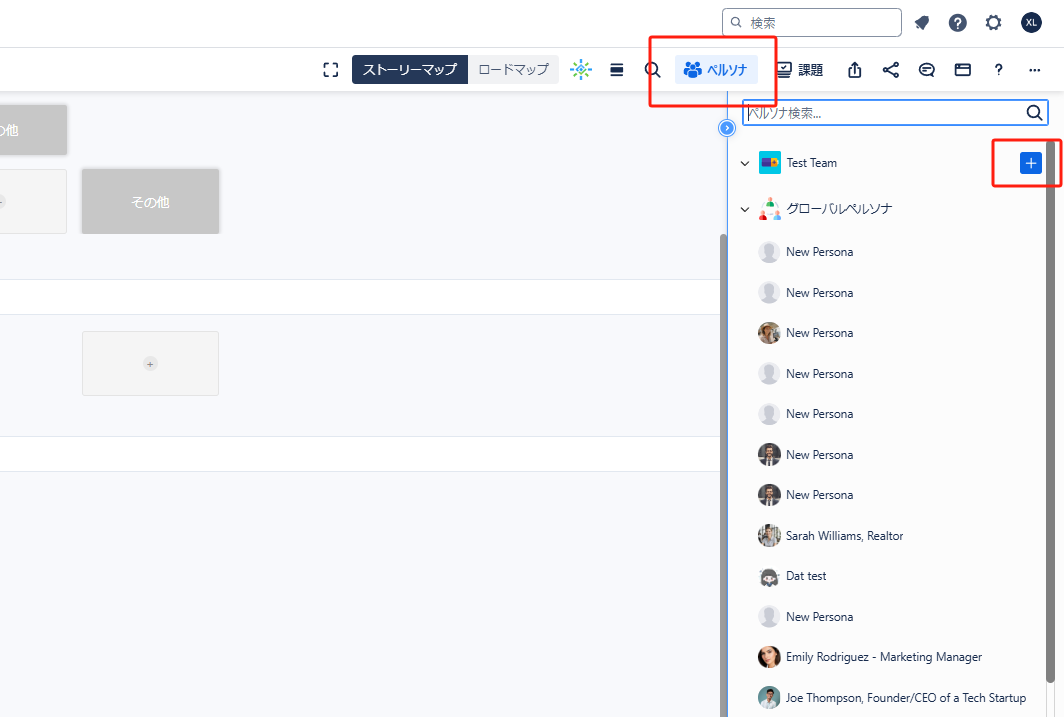The height and width of the screenshot is (717, 1064).
Task: Click the notifications icon in the top bar
Action: [922, 23]
